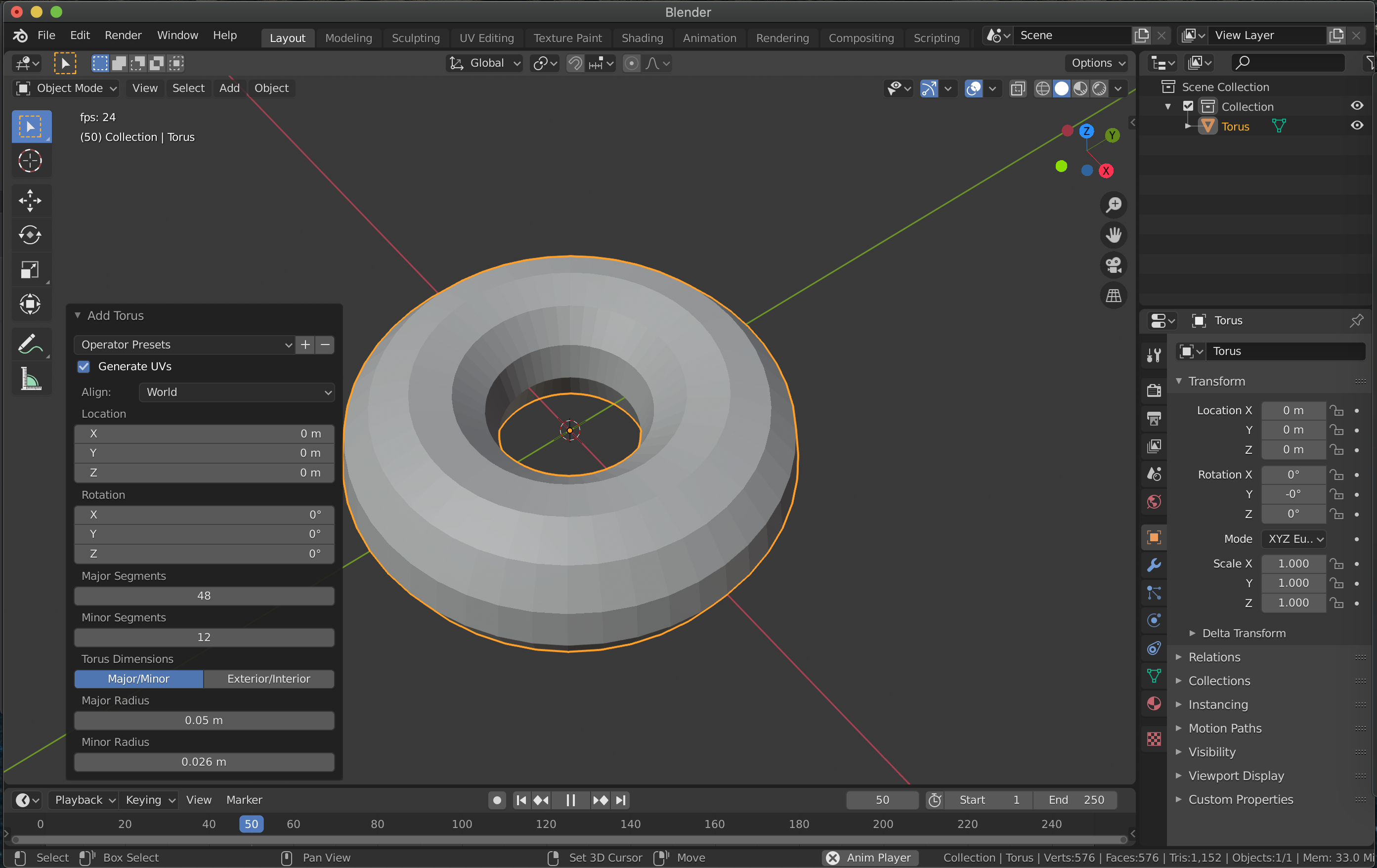
Task: Uncheck the Generate UVs checkbox
Action: (x=84, y=366)
